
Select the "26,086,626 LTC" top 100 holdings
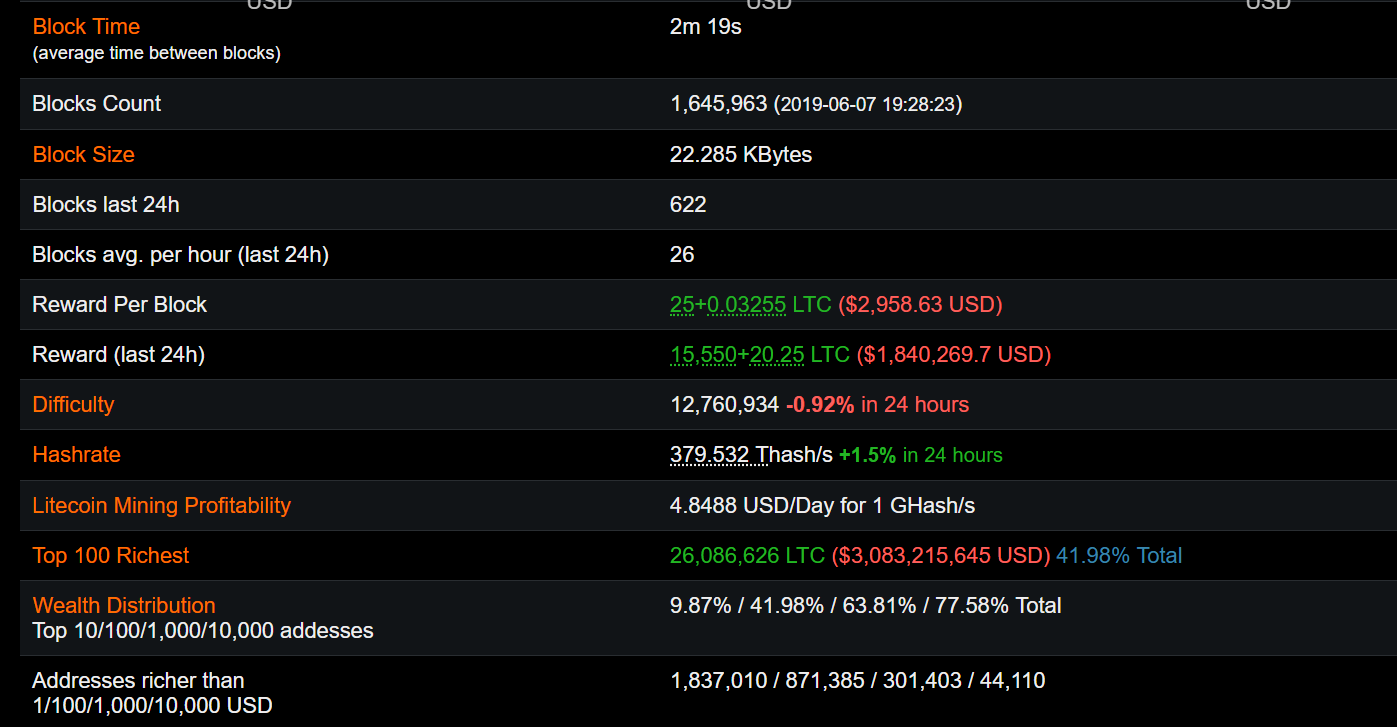(x=748, y=555)
